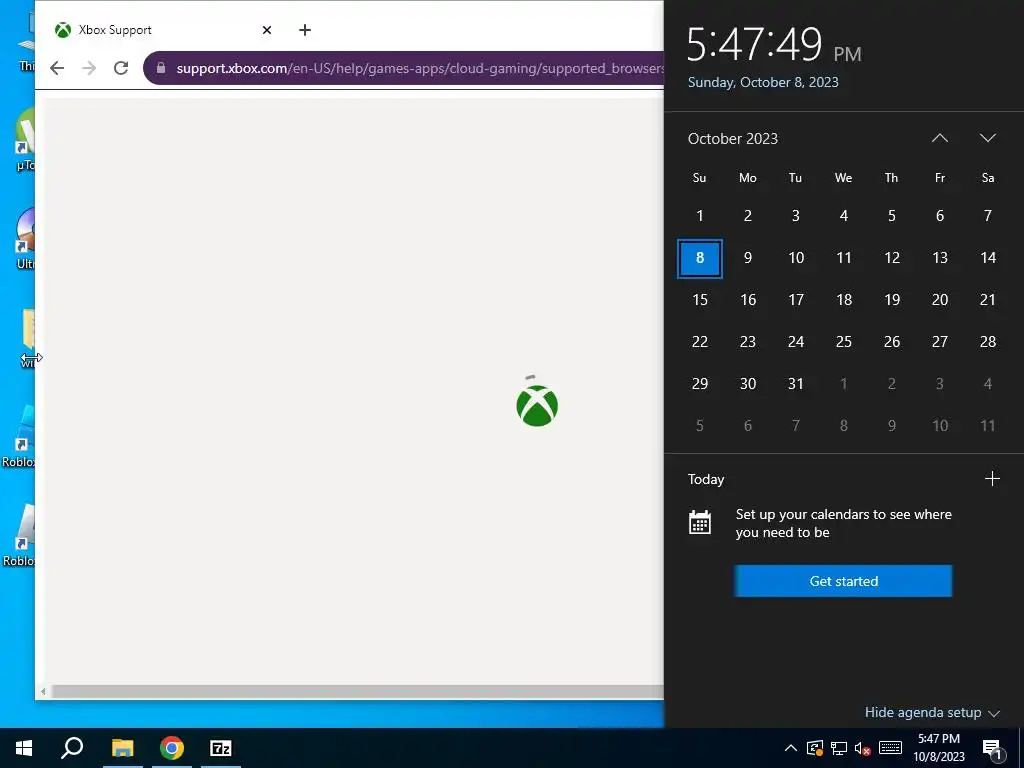Select October 14 in the calendar
The image size is (1024, 768).
click(987, 258)
